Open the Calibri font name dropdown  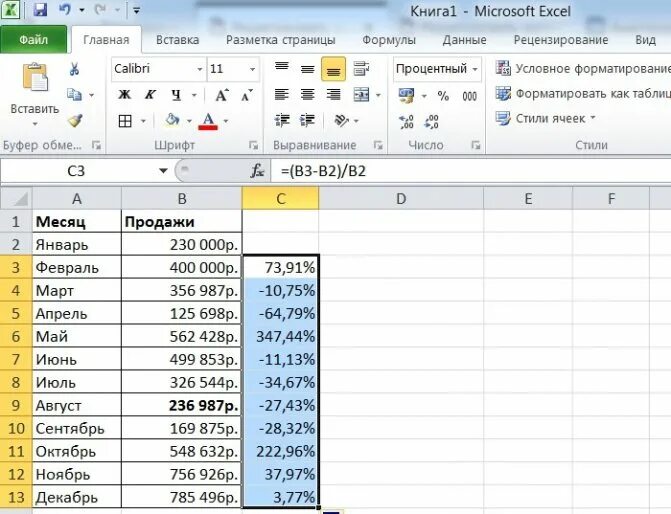tap(199, 69)
